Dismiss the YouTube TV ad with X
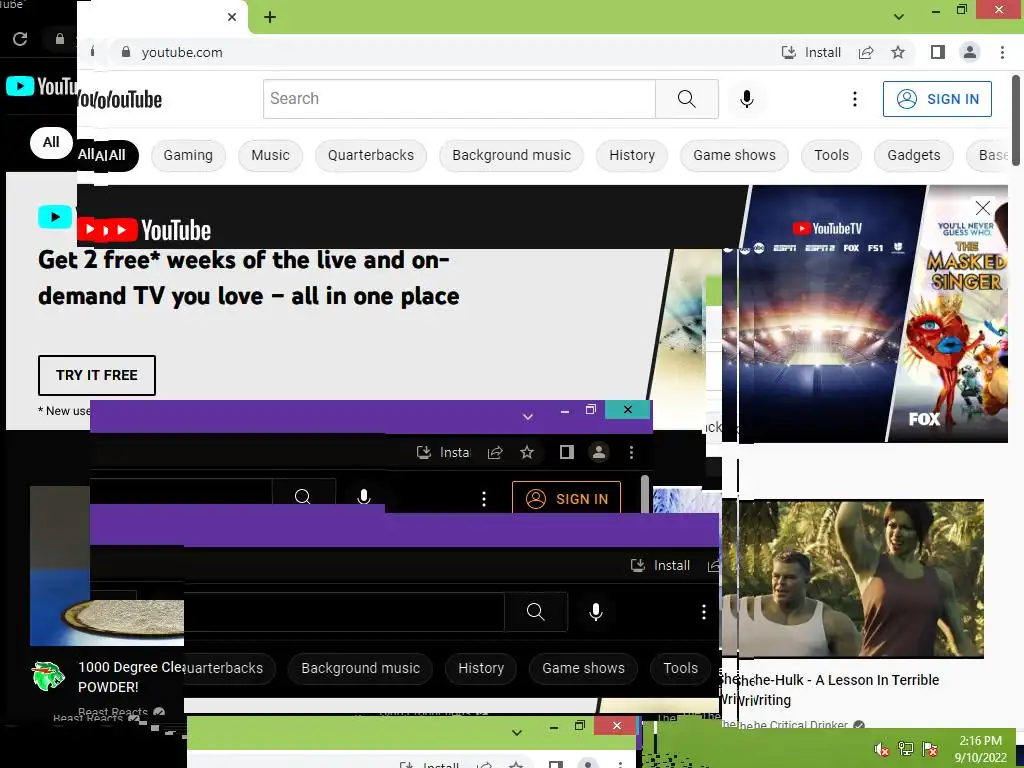 coord(982,208)
